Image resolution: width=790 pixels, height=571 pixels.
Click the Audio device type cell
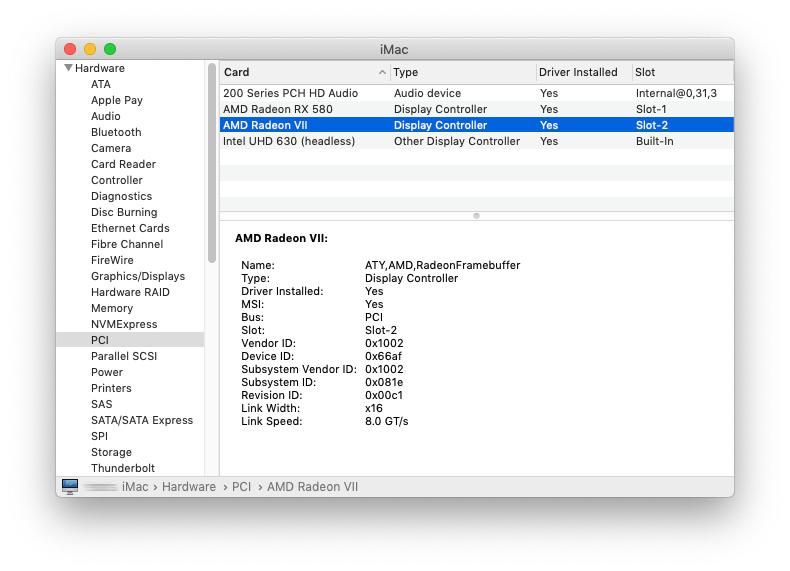click(x=427, y=93)
